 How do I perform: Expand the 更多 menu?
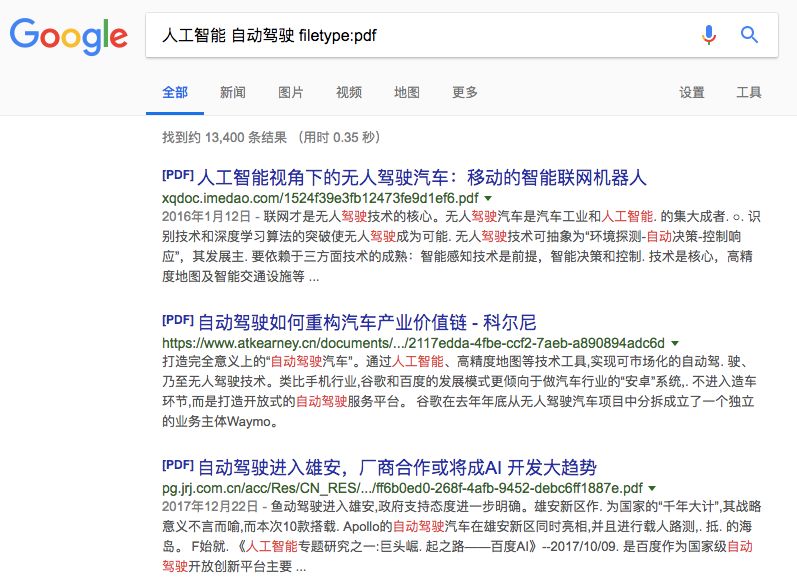465,92
